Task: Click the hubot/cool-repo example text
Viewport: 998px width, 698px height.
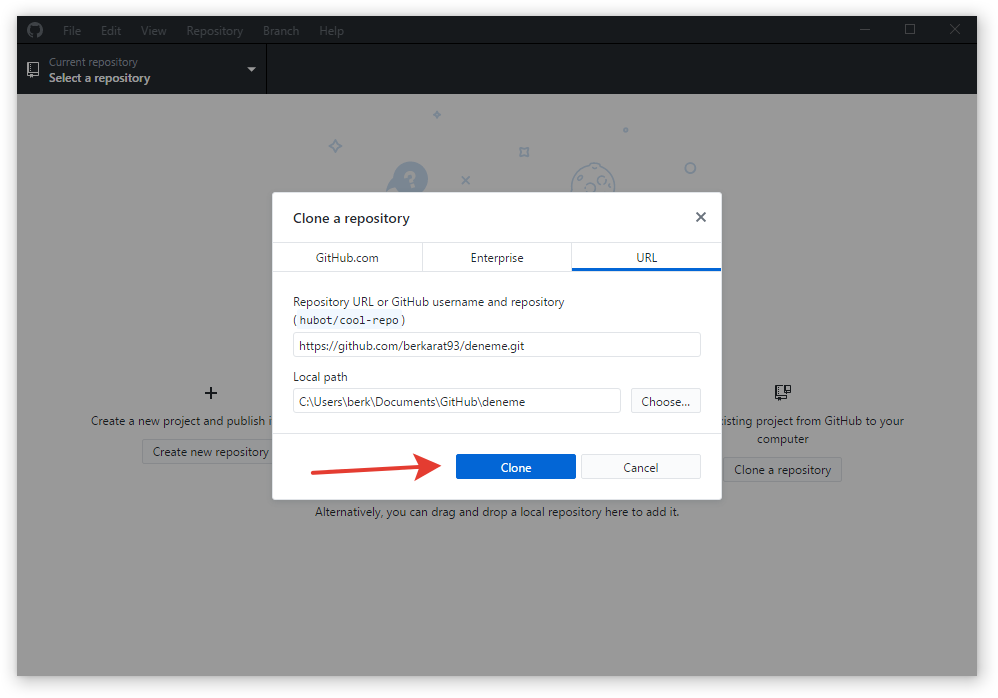Action: pyautogui.click(x=349, y=320)
